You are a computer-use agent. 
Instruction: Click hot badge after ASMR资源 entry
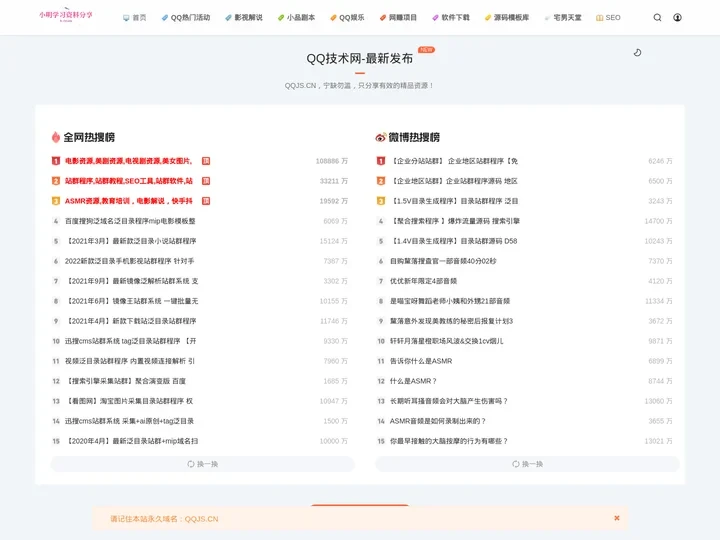[x=206, y=201]
